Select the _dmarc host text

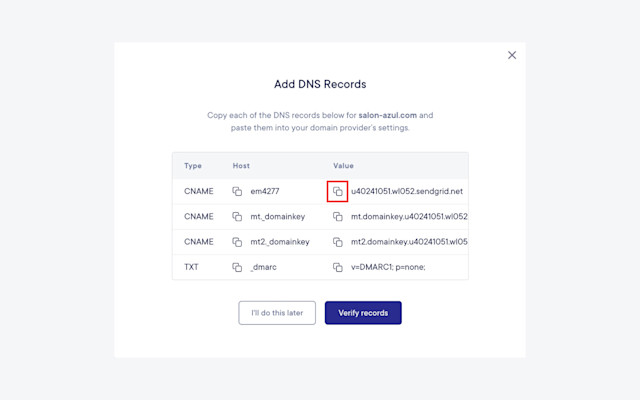pyautogui.click(x=263, y=267)
